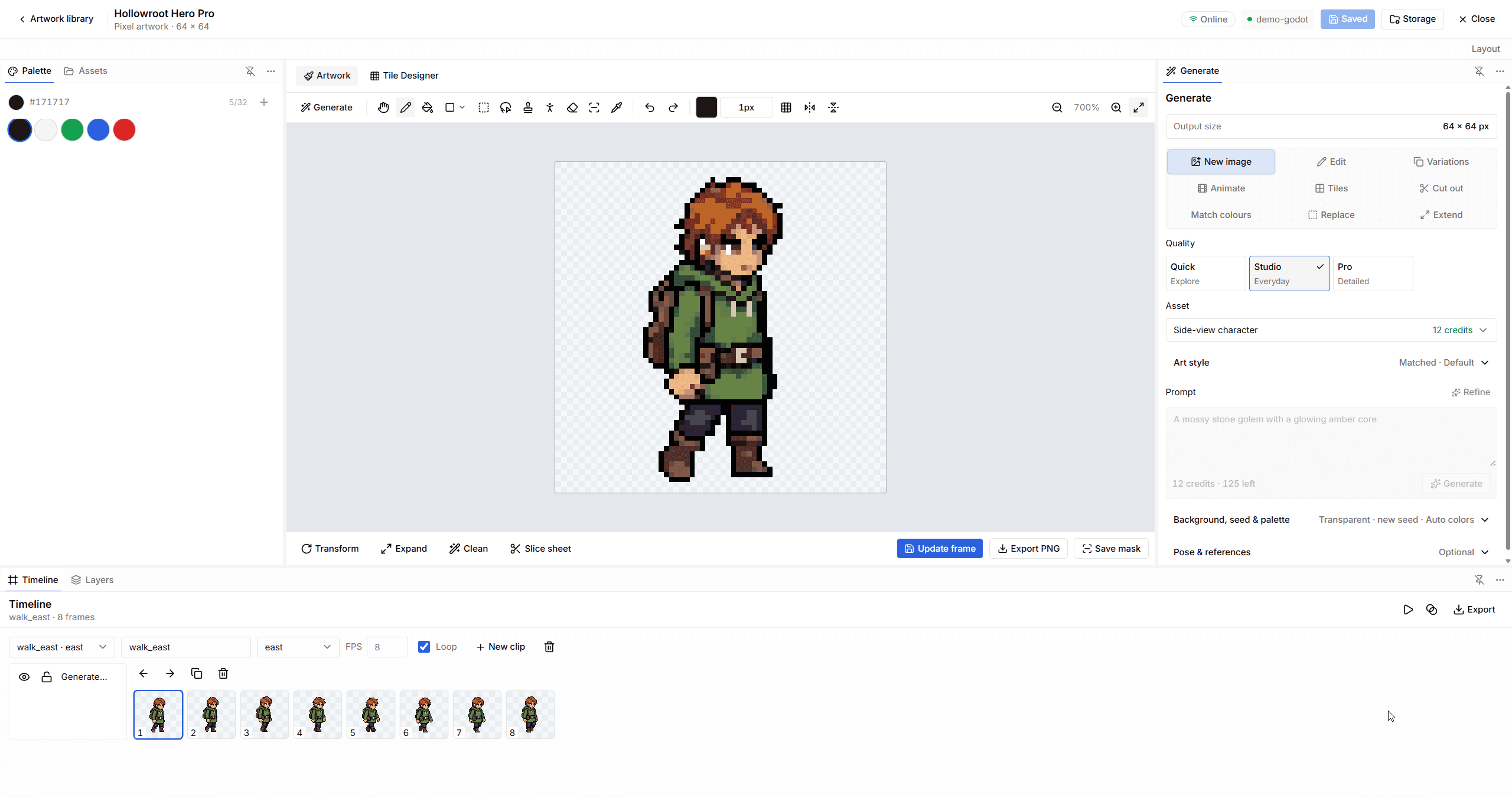This screenshot has height=798, width=1512.
Task: Click the redo arrow
Action: click(673, 108)
